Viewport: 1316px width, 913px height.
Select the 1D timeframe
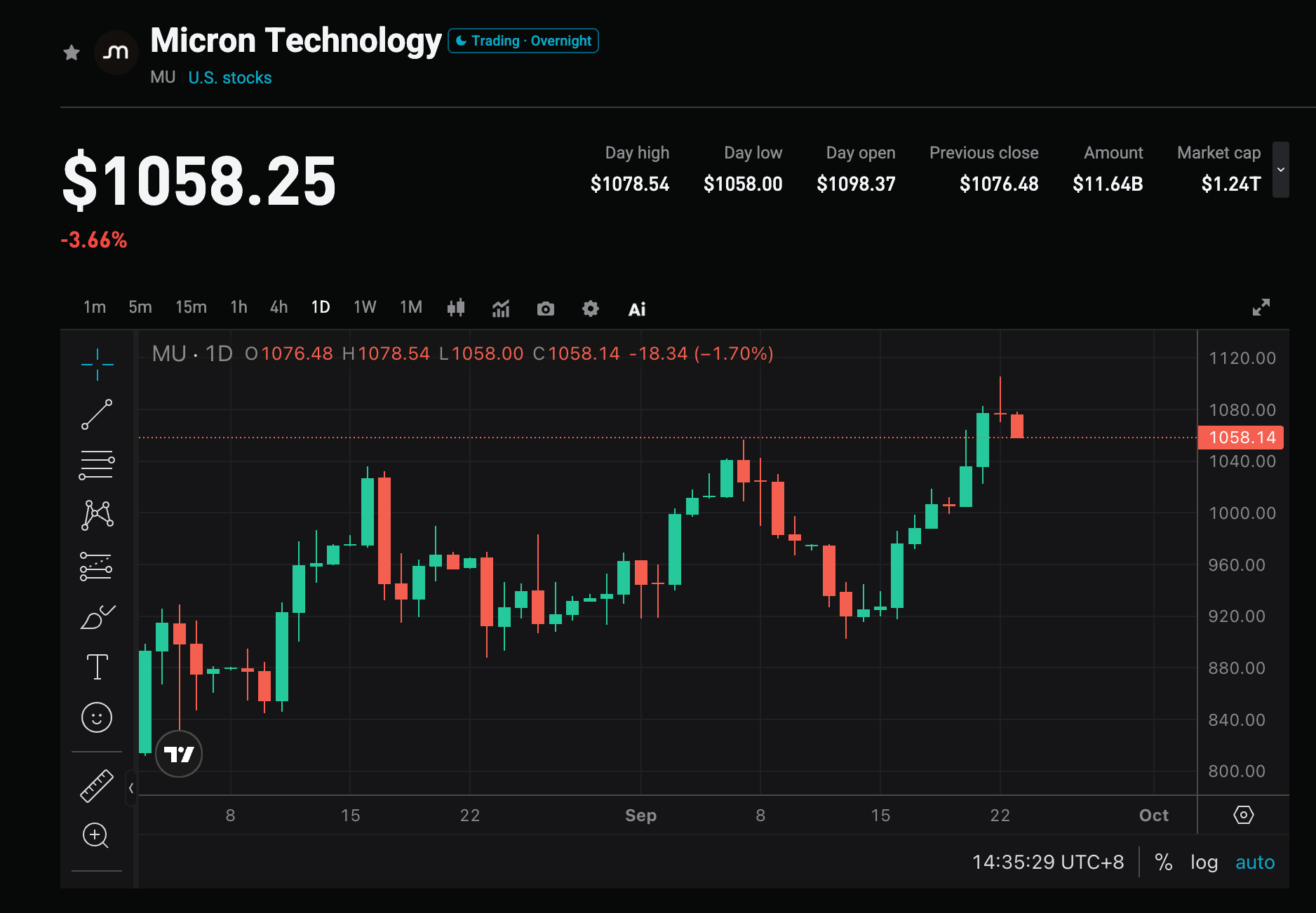(321, 307)
